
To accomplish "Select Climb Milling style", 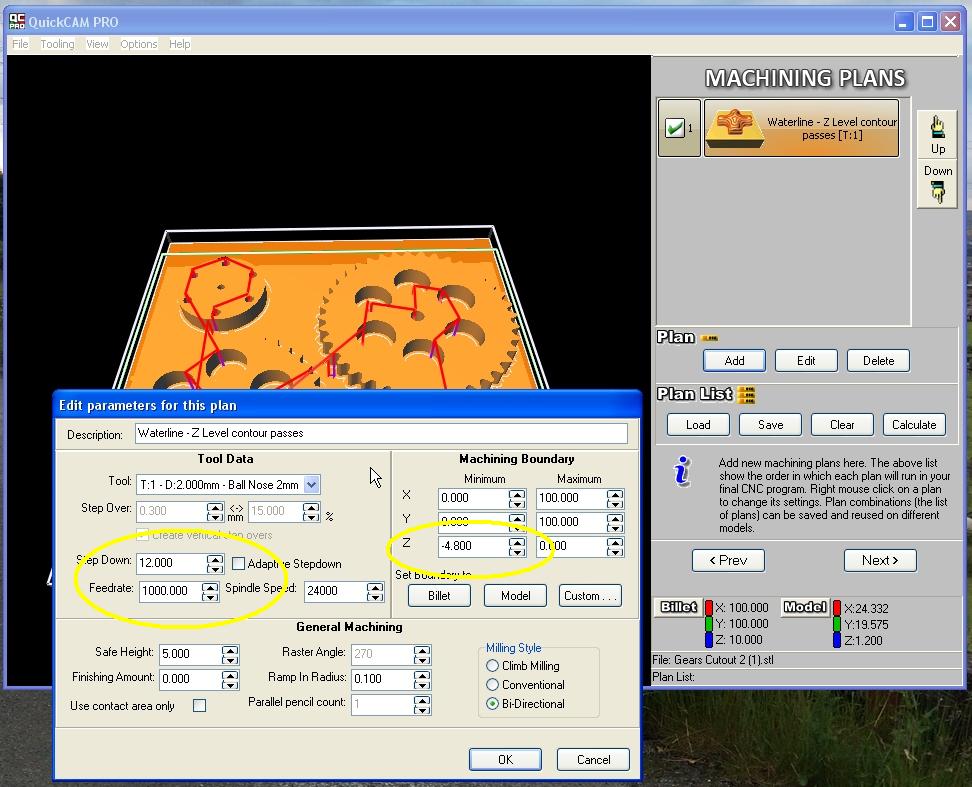I will coord(492,666).
